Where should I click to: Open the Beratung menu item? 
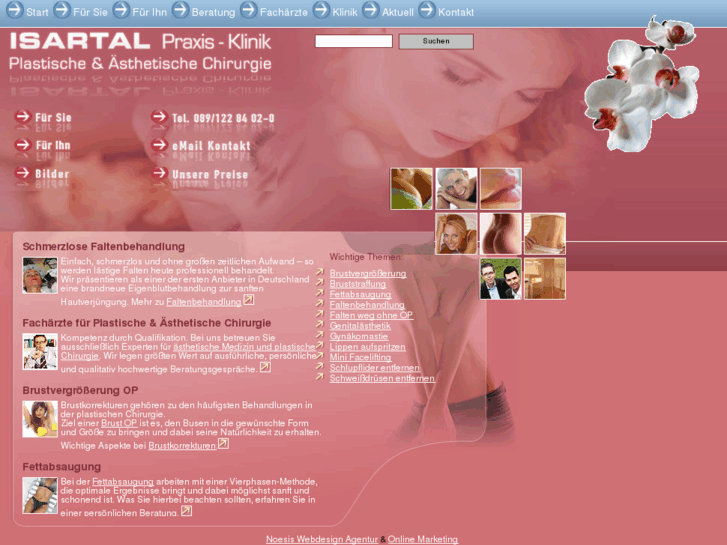click(x=213, y=13)
